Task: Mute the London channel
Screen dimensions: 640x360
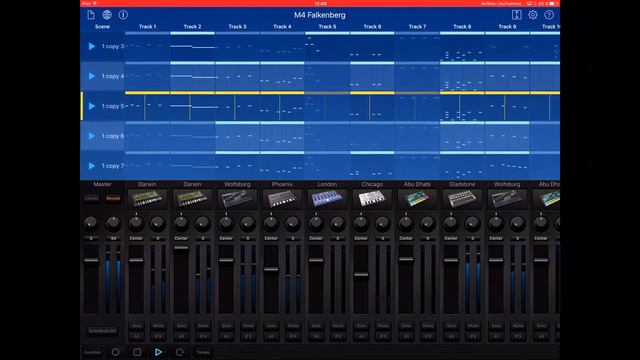Action: click(338, 326)
